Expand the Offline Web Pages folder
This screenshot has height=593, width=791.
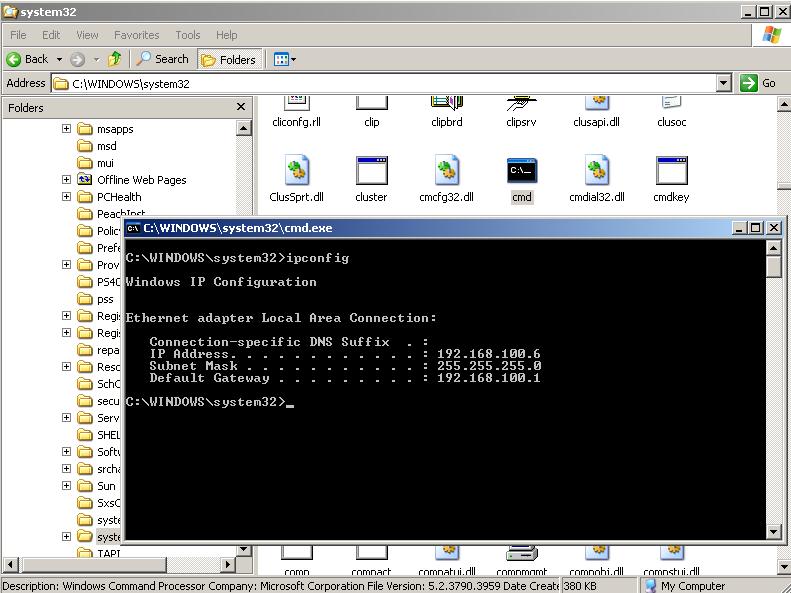pos(66,180)
